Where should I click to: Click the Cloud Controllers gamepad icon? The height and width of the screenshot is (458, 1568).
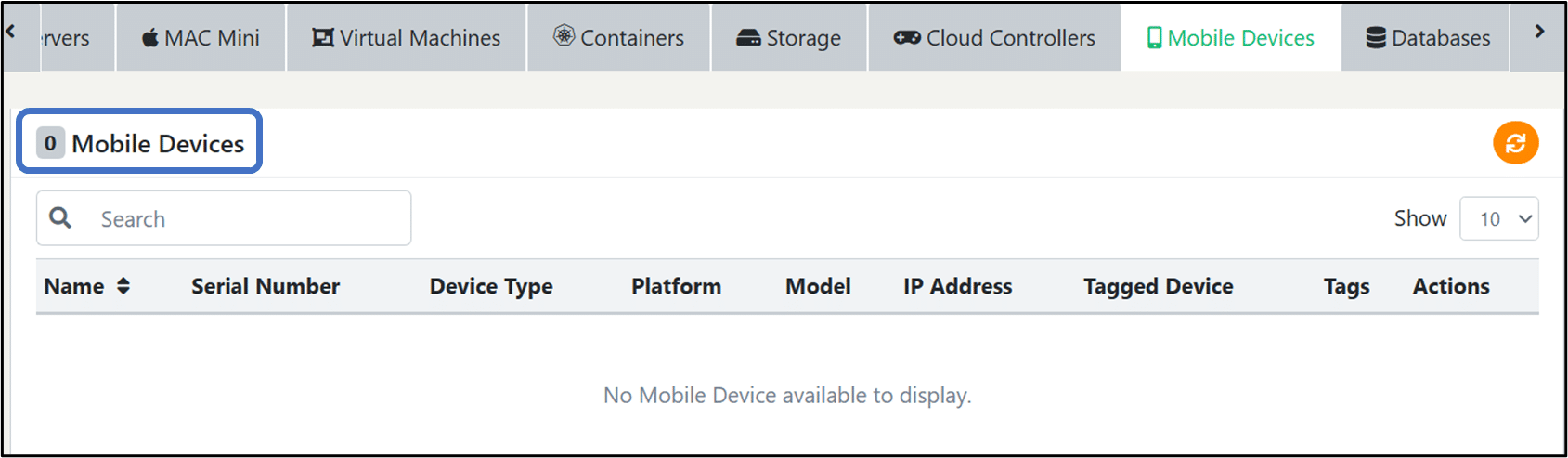(x=907, y=38)
